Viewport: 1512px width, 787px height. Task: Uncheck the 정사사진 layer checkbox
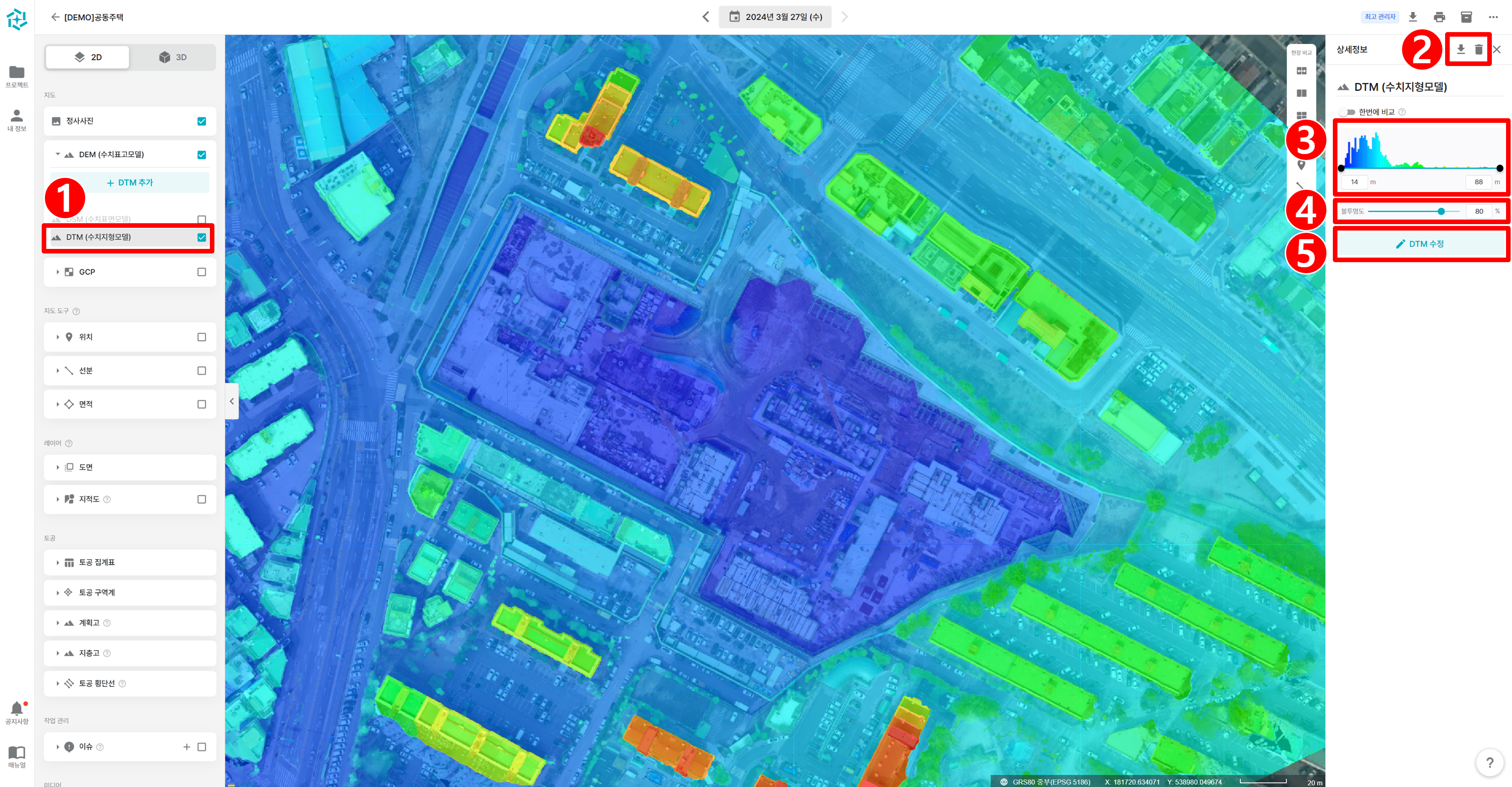201,121
